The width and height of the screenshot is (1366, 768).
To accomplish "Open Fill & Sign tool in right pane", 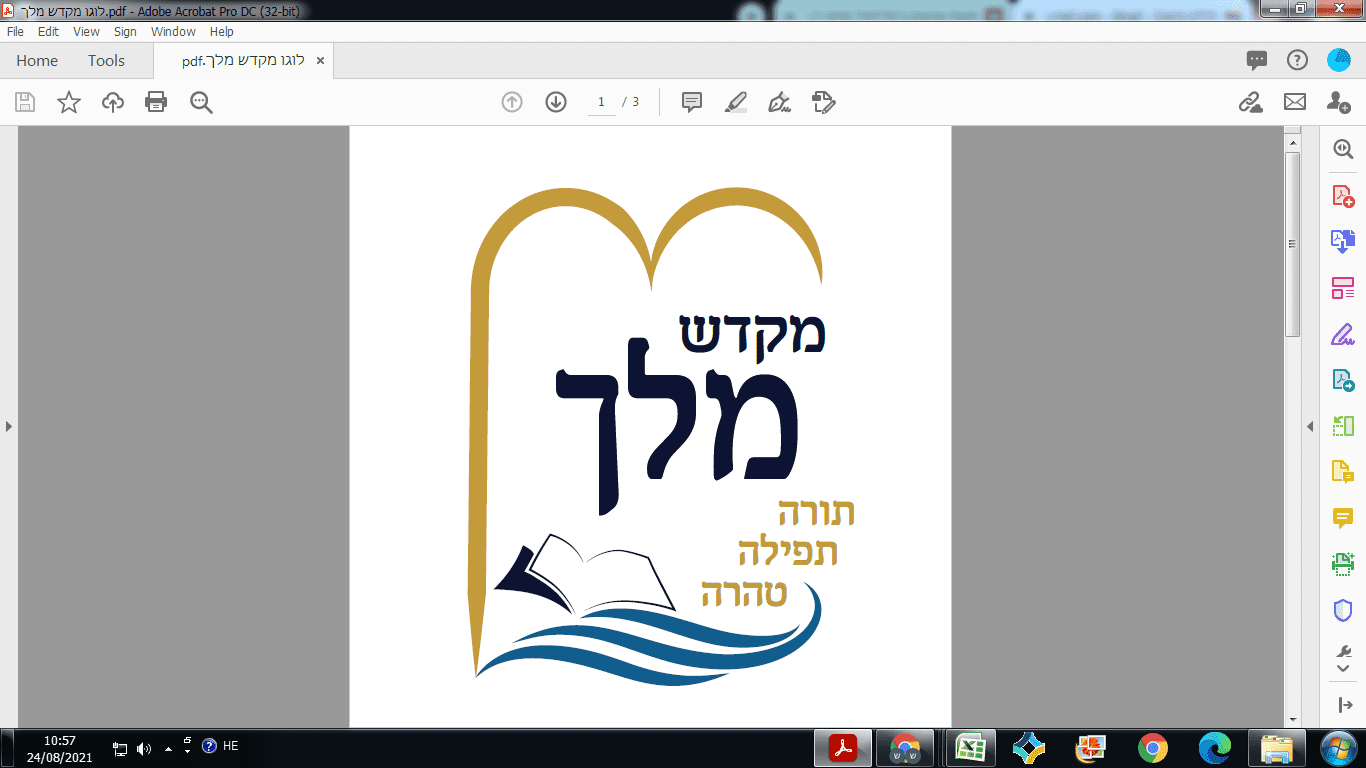I will [1343, 334].
